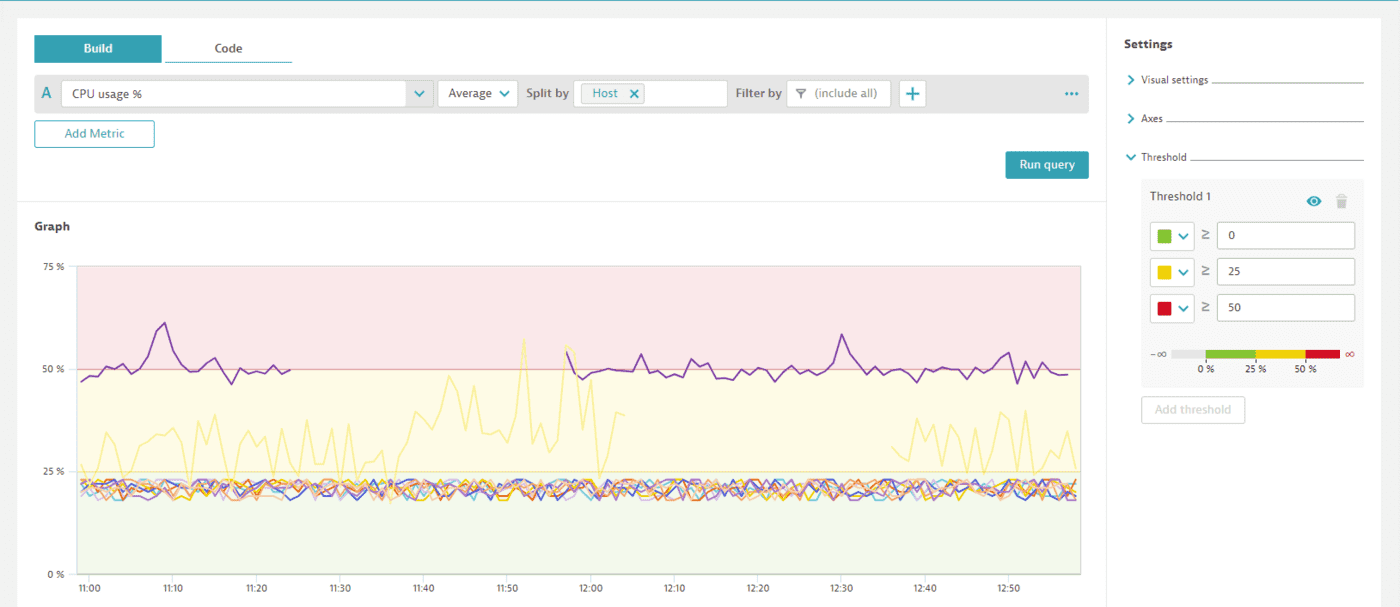Remove the Host split using its X icon
The height and width of the screenshot is (607, 1400).
[634, 92]
